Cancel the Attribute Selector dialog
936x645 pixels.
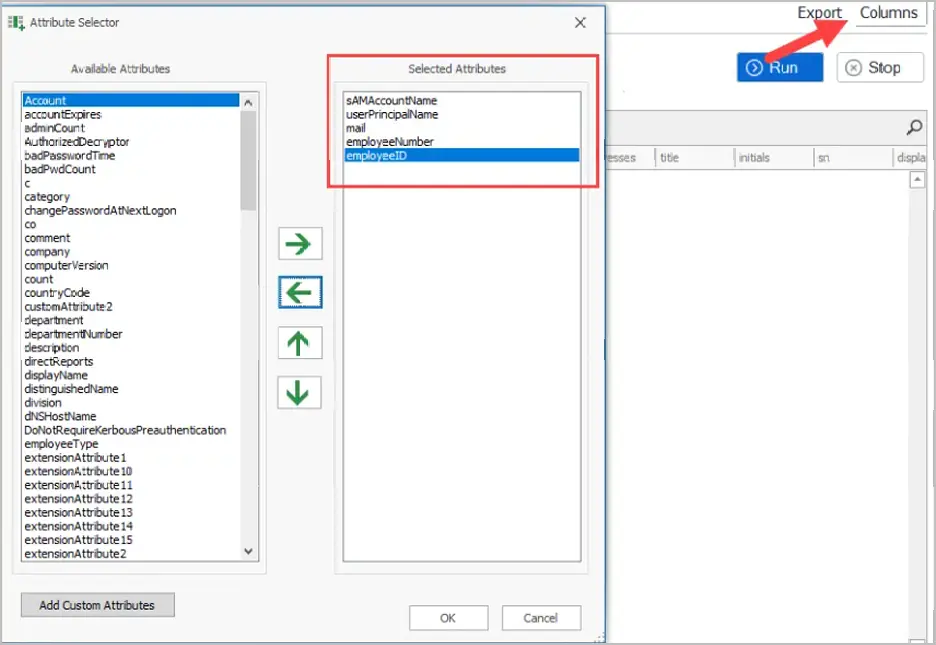click(541, 618)
